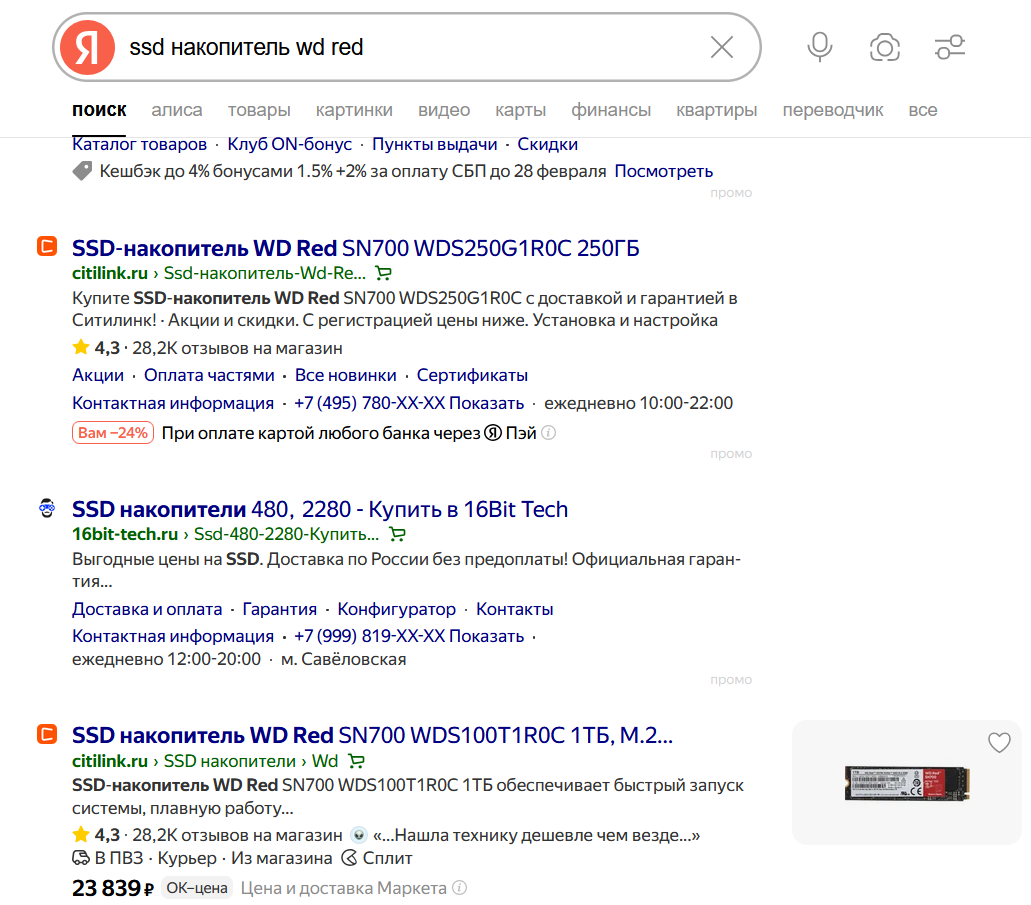Open the "Скидки" link
This screenshot has width=1031, height=905.
548,144
